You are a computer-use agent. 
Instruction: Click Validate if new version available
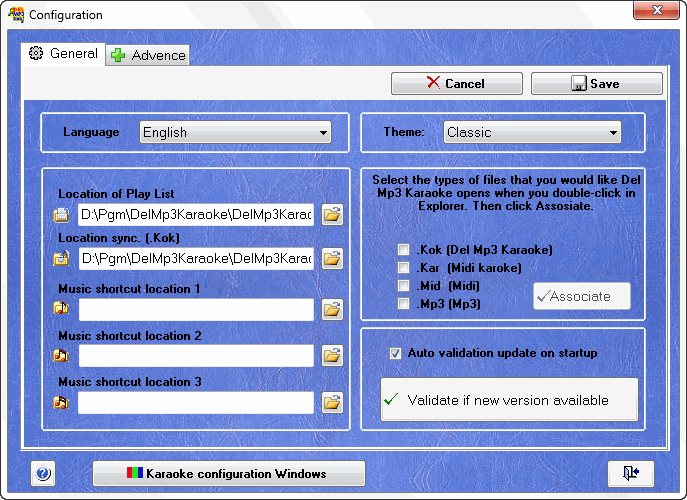point(509,400)
